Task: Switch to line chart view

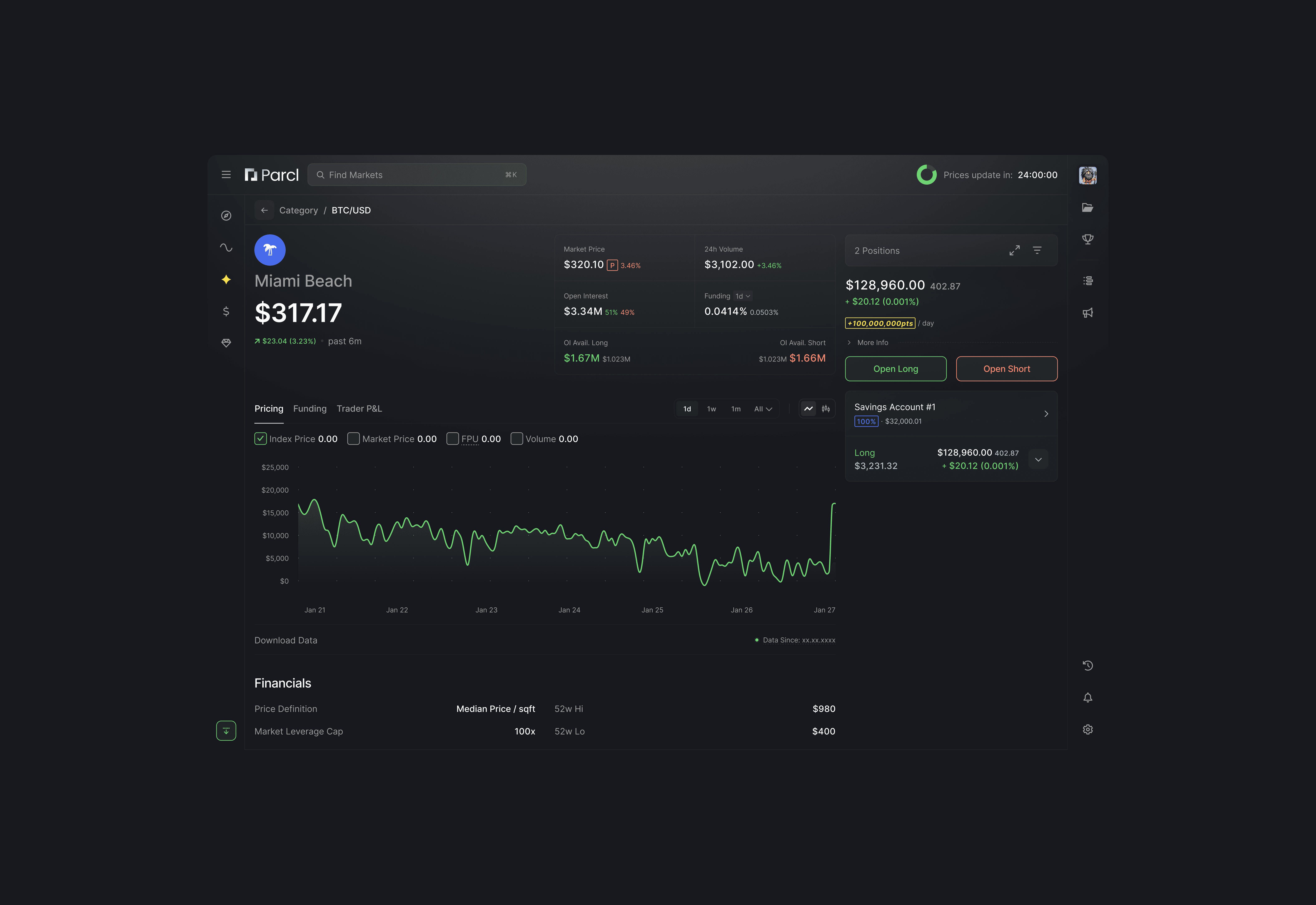Action: point(808,409)
